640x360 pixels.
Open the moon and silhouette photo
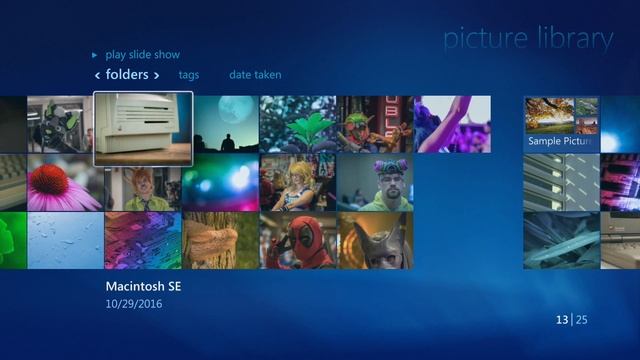[227, 124]
